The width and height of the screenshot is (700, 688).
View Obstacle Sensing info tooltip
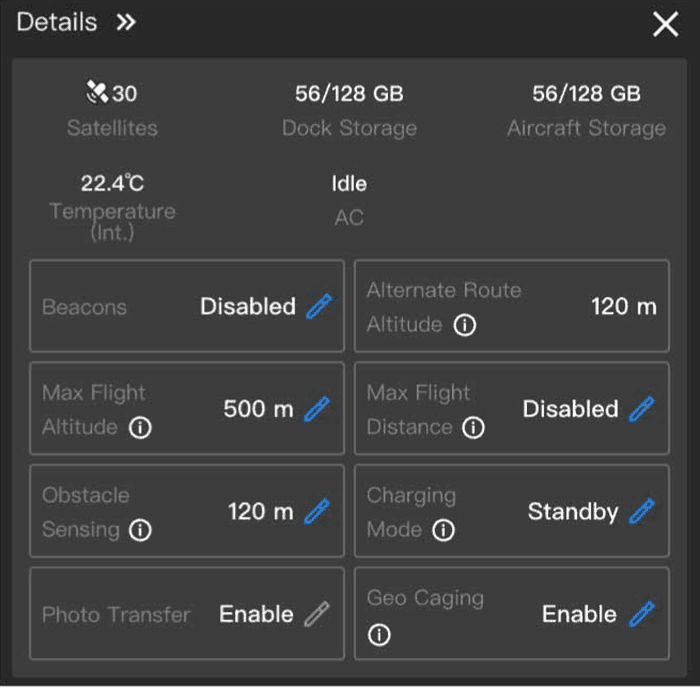[141, 531]
